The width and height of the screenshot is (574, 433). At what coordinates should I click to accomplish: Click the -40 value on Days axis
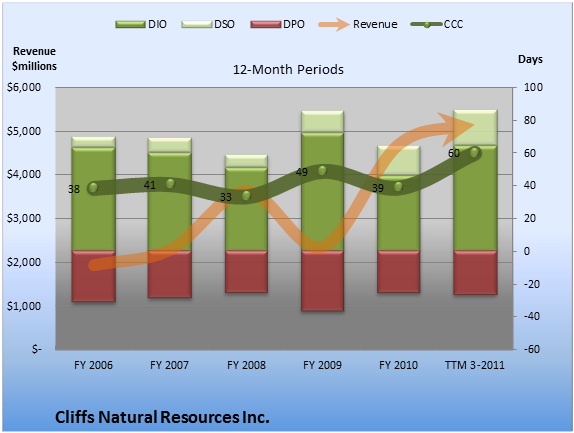[532, 317]
